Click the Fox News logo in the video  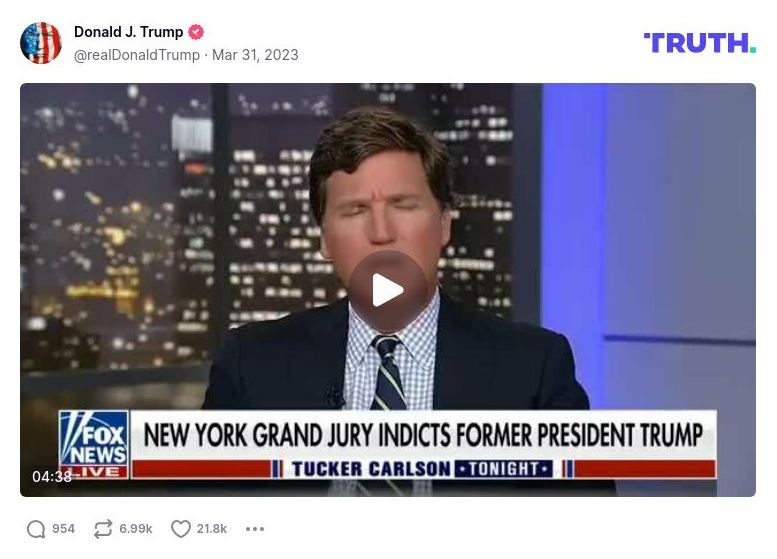94,445
